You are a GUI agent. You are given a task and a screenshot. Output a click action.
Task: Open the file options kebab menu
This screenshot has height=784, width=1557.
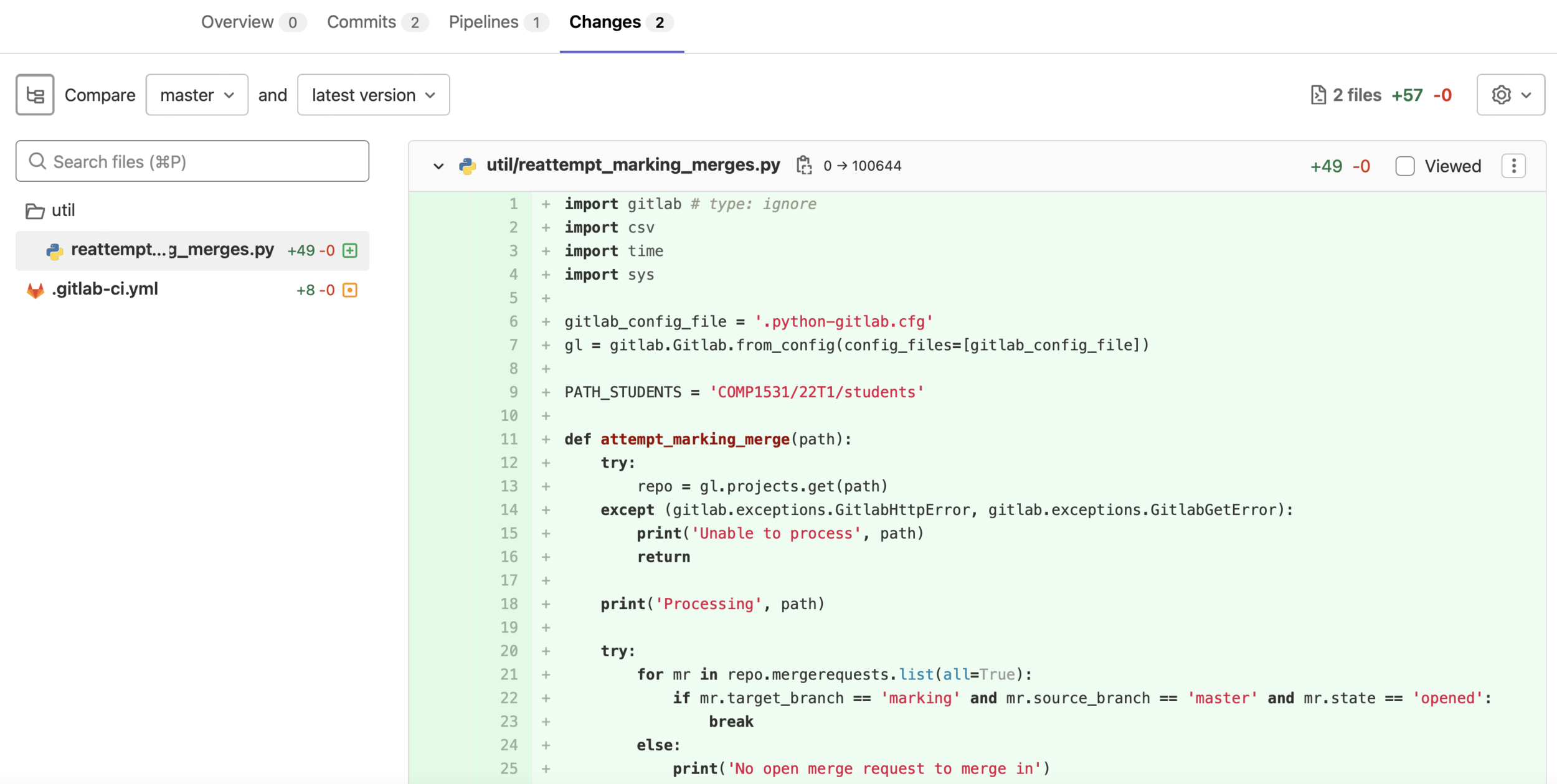pos(1513,166)
